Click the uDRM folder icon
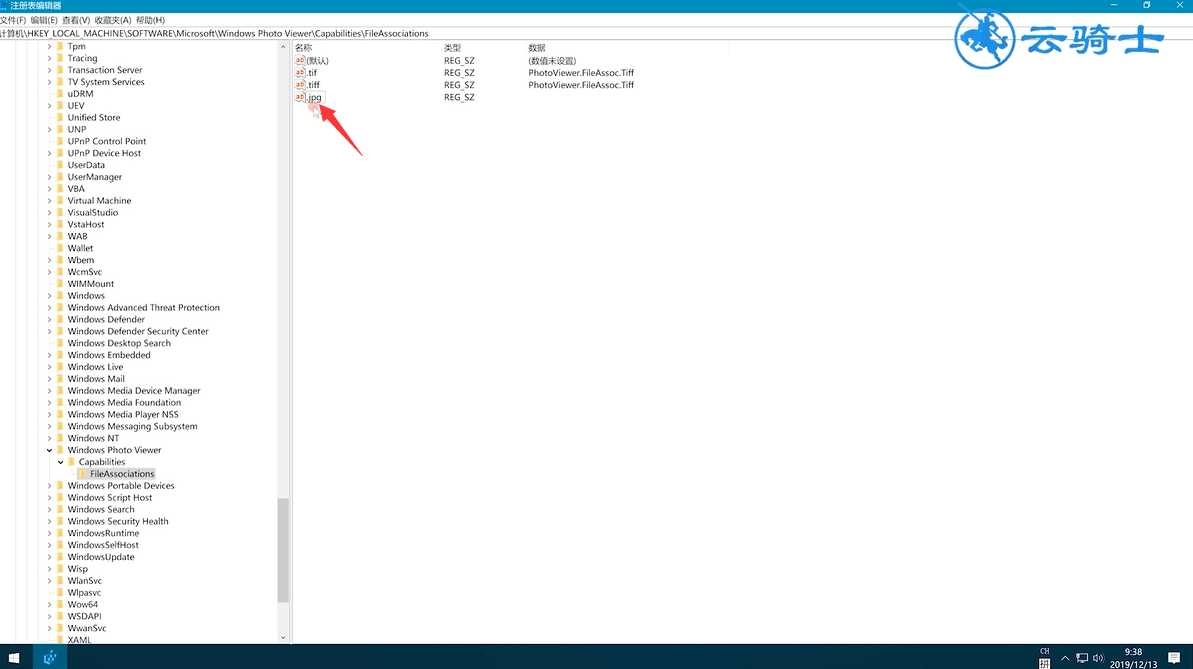The height and width of the screenshot is (669, 1193). point(60,94)
